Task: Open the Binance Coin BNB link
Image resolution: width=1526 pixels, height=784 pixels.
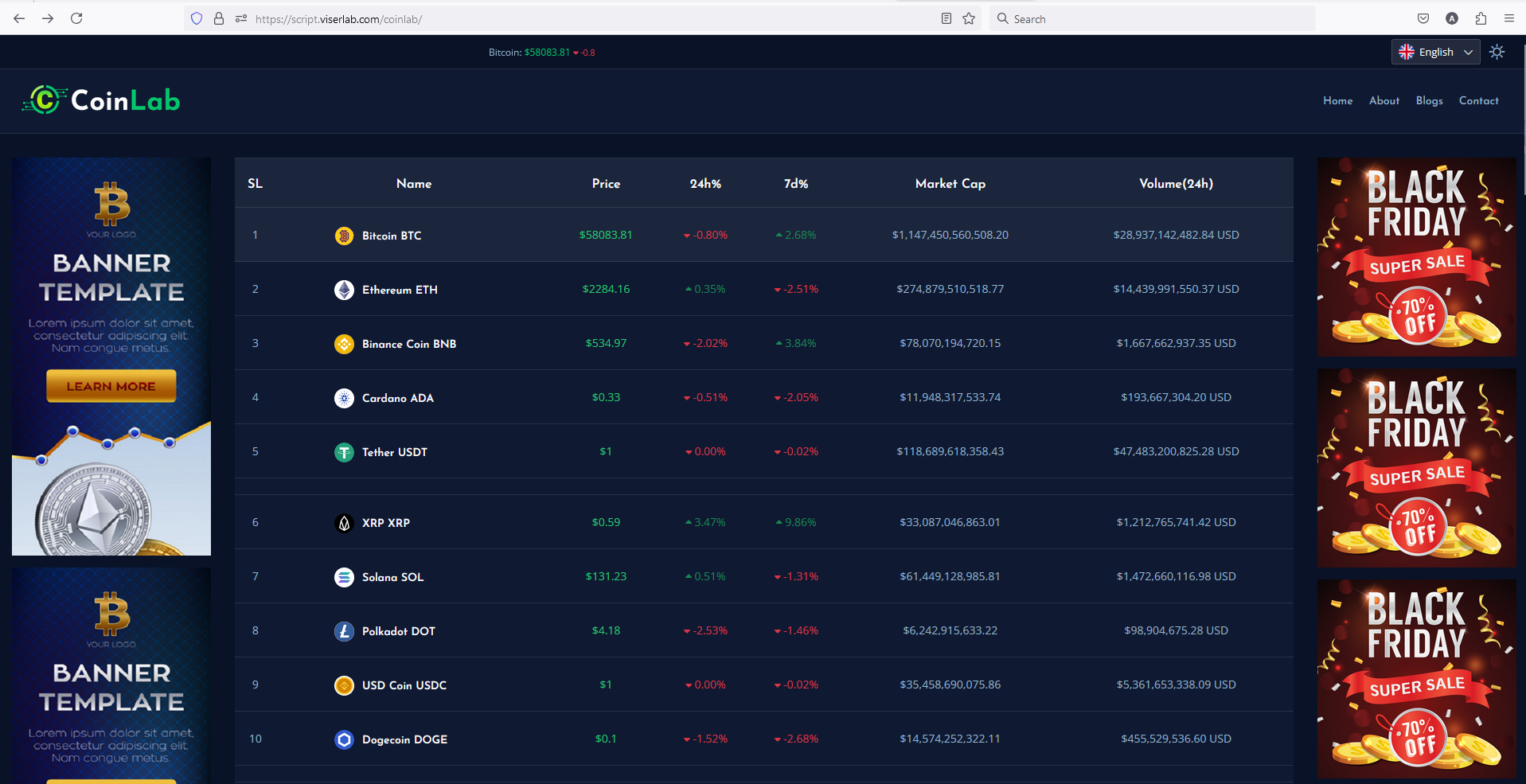Action: [409, 344]
